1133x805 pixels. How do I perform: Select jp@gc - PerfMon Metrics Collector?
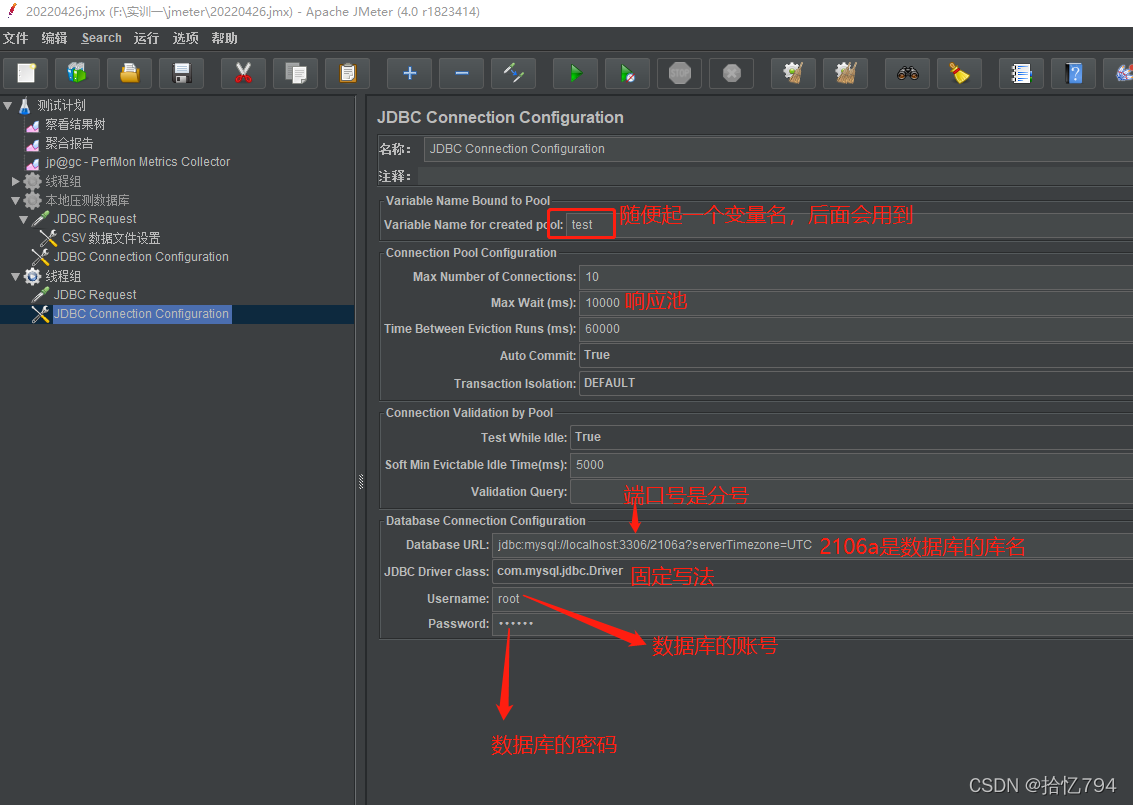click(x=138, y=162)
